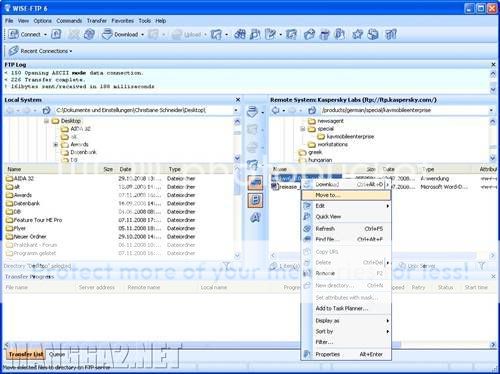Viewport: 500px width, 374px height.
Task: Close the Transfer Progress panel
Action: (493, 276)
